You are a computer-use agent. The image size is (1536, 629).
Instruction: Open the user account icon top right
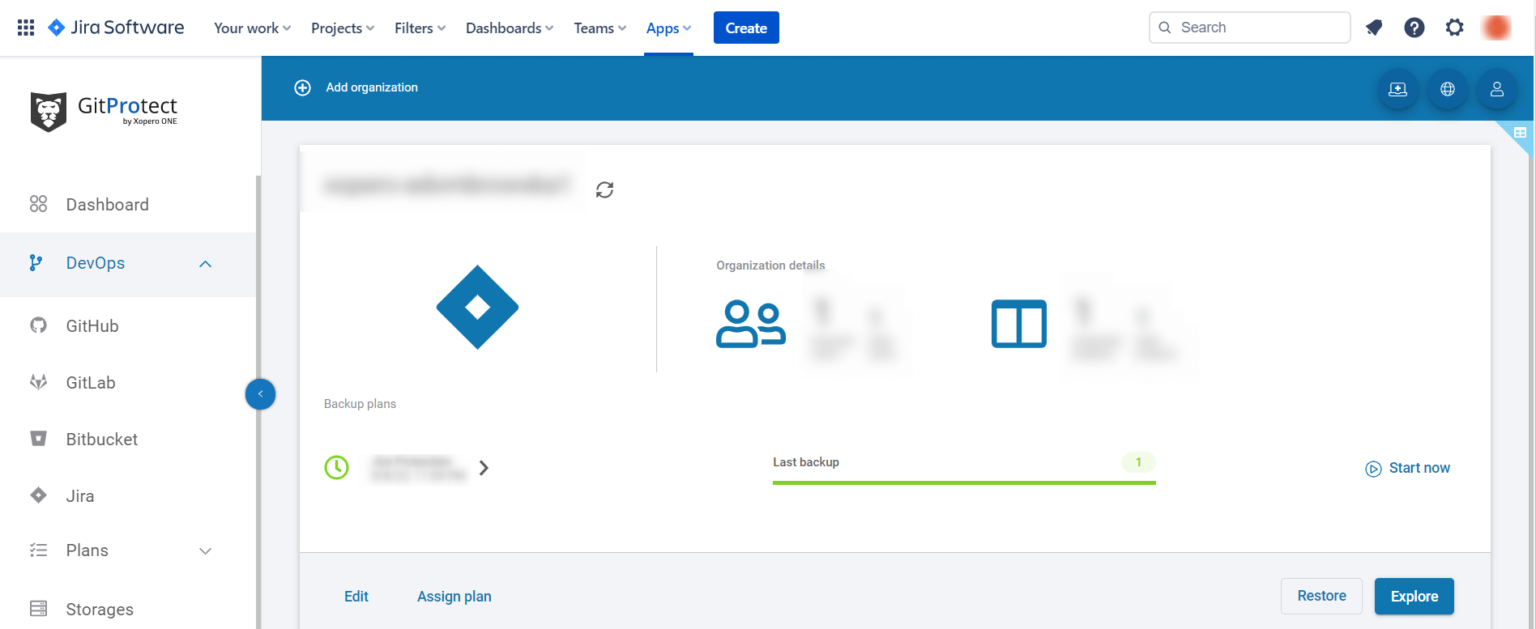pyautogui.click(x=1497, y=89)
